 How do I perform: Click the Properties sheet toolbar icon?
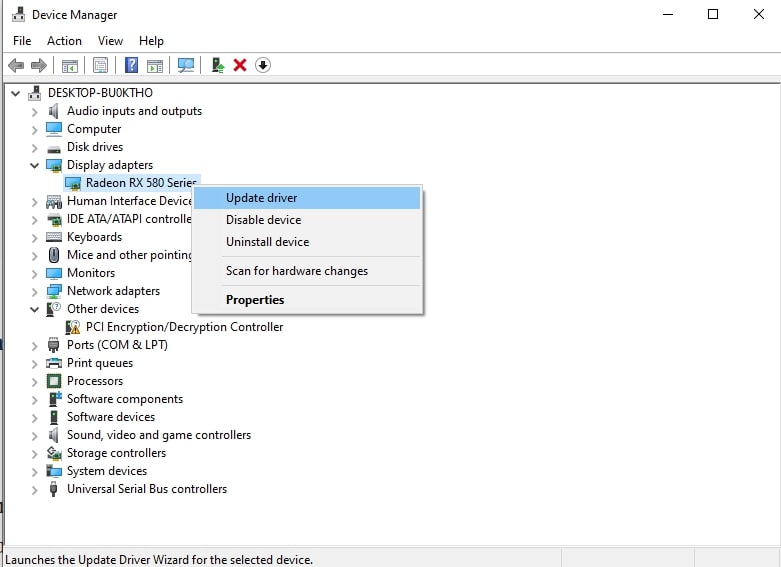100,65
